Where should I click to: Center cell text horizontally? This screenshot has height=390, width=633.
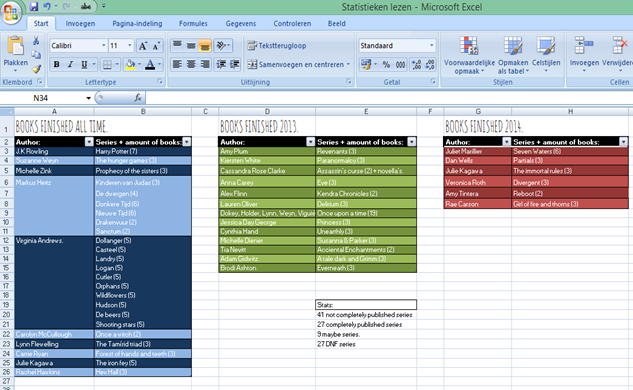(x=191, y=64)
